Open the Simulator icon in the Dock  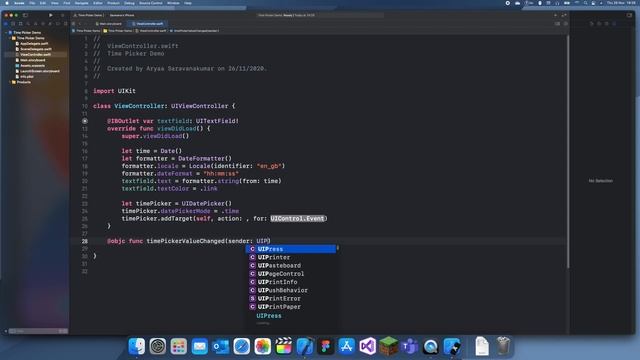coord(451,346)
